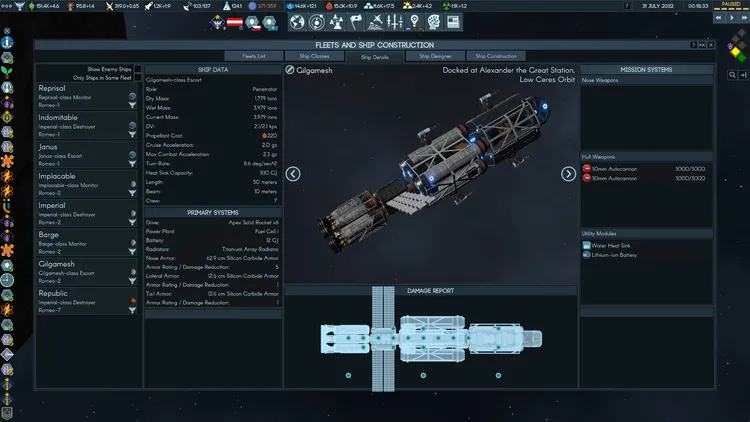Click the 31 JULY 2032 date display

click(x=657, y=6)
